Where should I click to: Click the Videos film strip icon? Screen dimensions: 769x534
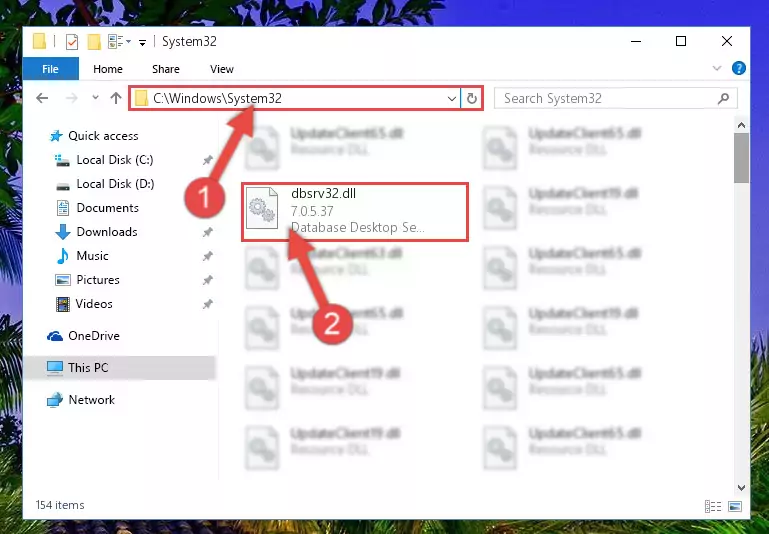point(63,304)
